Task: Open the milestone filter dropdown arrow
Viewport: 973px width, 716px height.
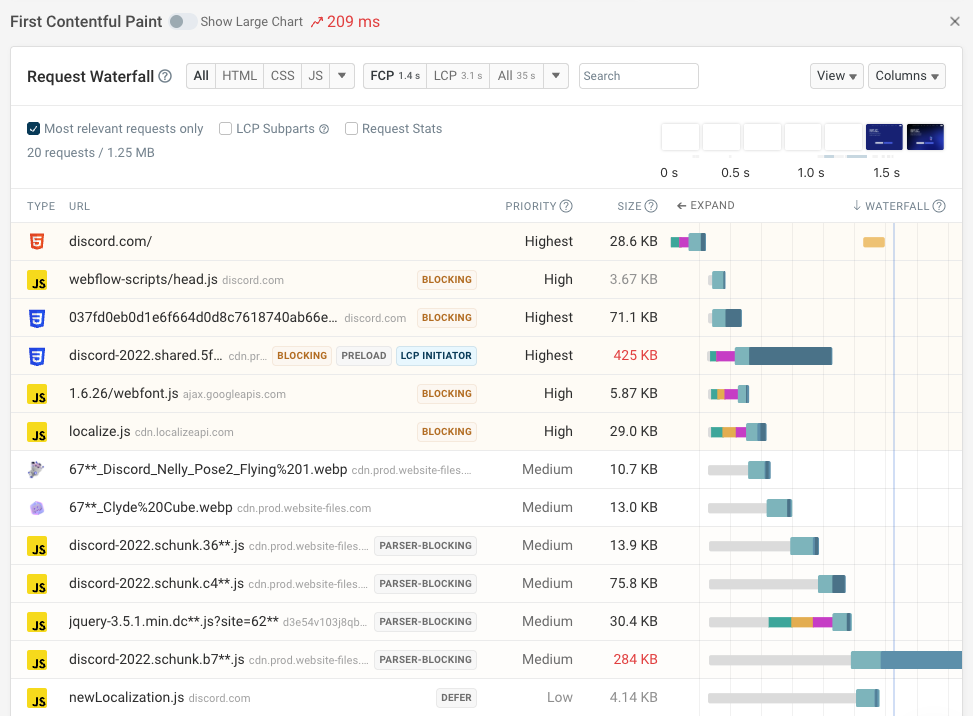Action: pyautogui.click(x=556, y=76)
